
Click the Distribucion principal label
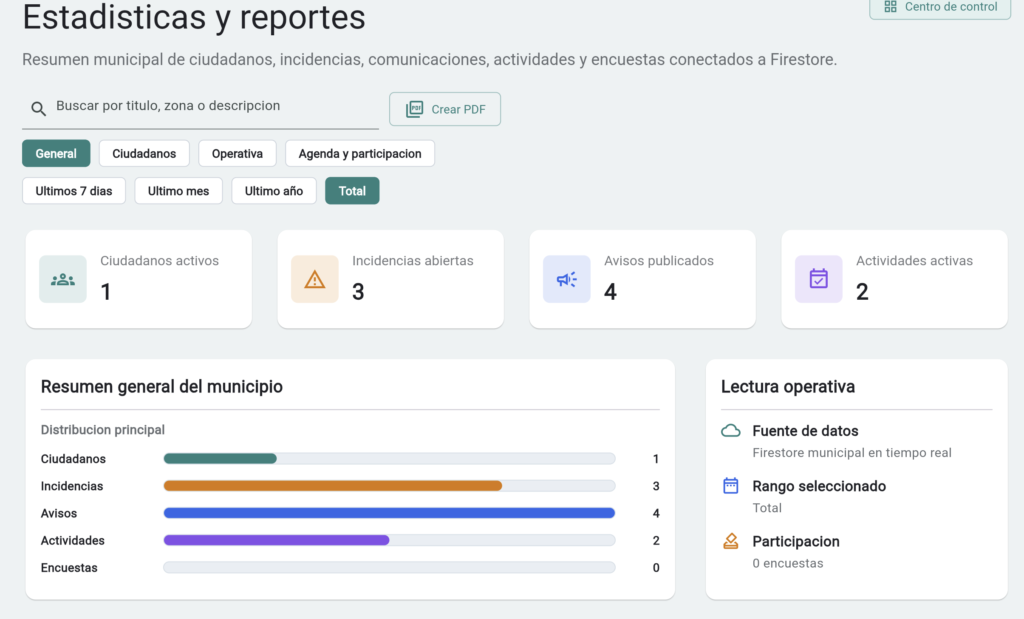coord(103,430)
